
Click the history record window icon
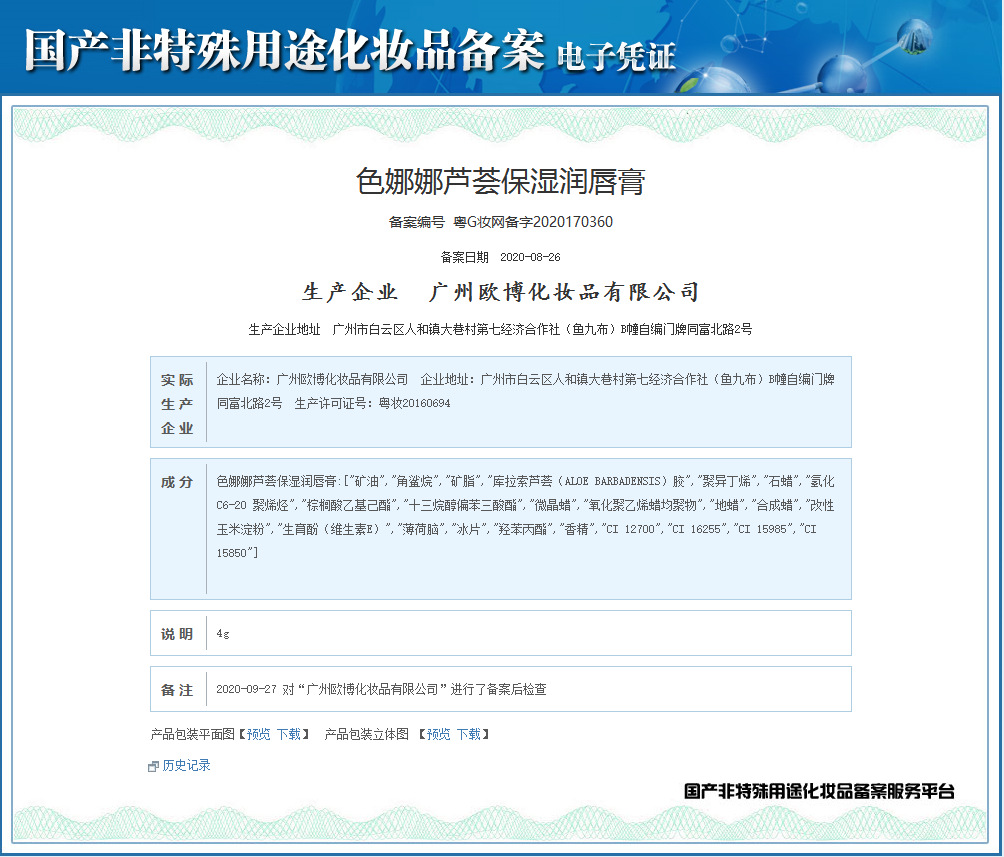pyautogui.click(x=153, y=767)
